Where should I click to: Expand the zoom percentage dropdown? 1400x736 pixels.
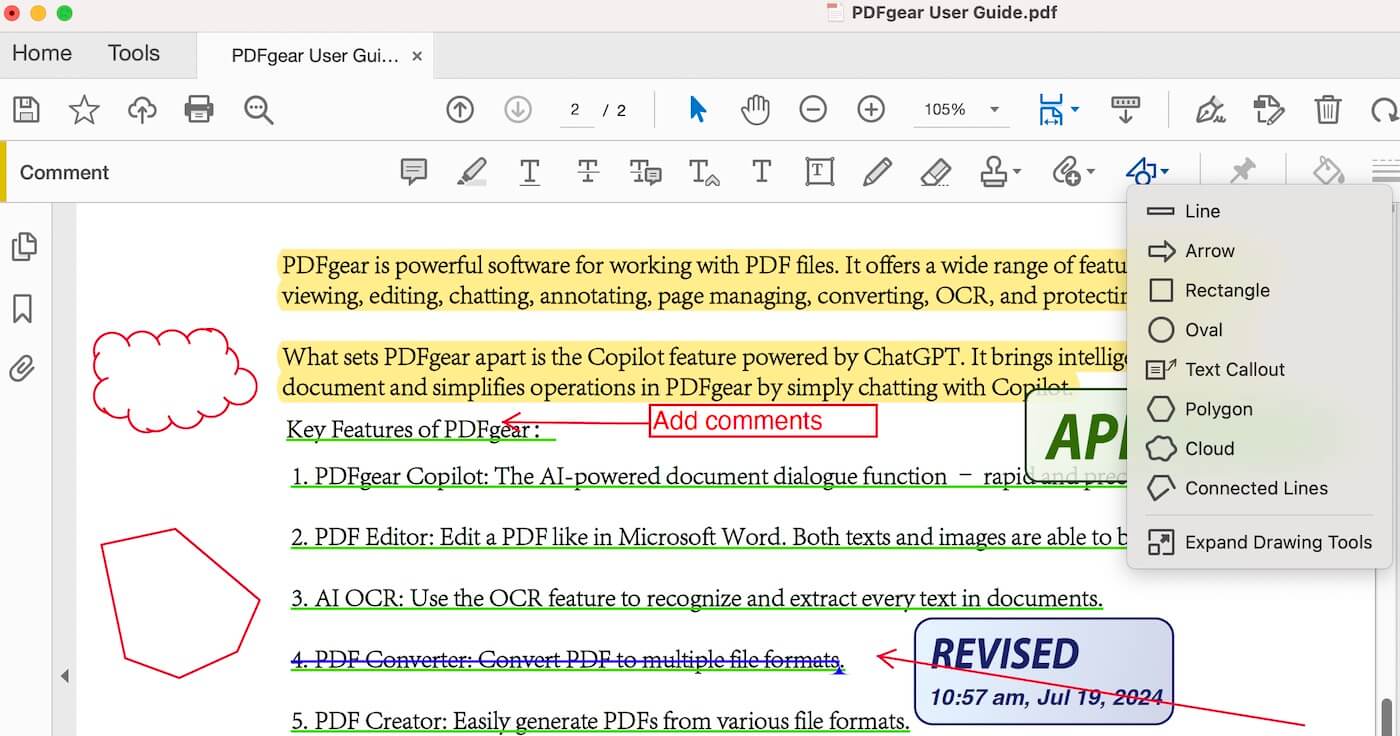[993, 110]
